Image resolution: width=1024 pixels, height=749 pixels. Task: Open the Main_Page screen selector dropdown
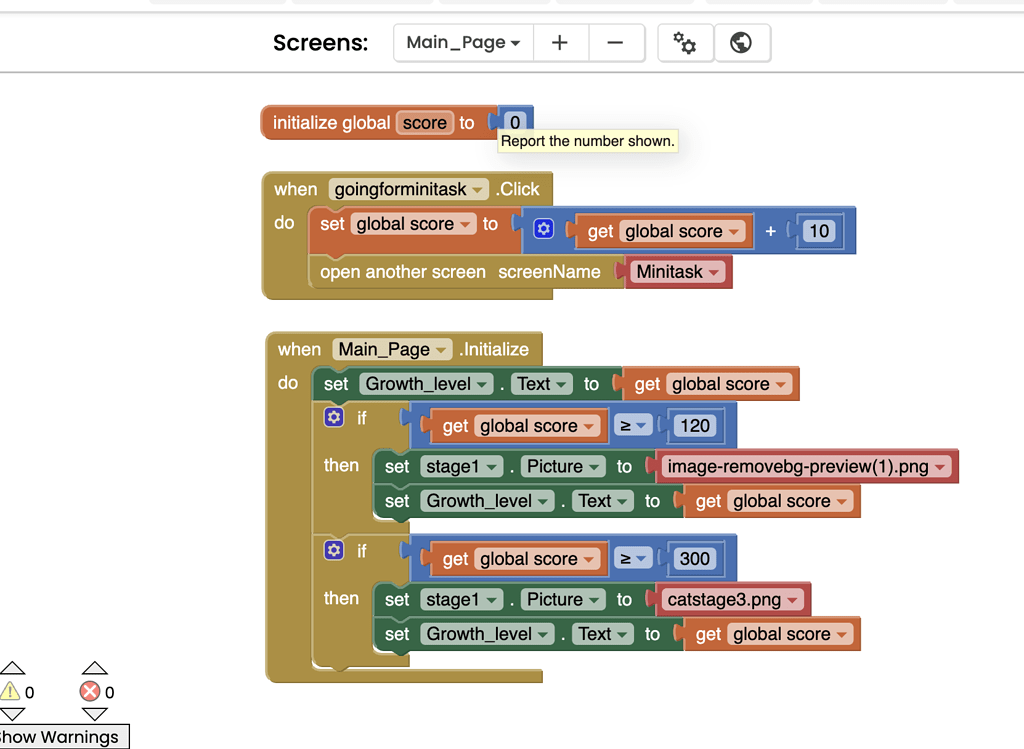point(463,43)
